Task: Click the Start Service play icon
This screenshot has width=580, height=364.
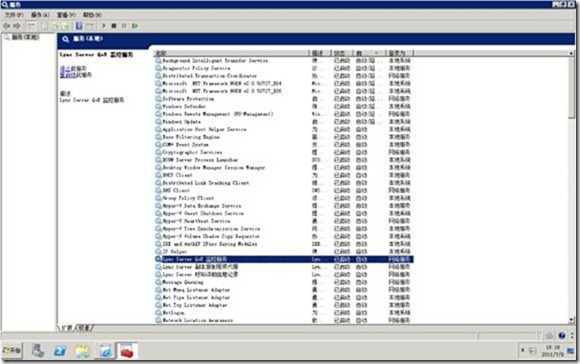Action: [104, 26]
